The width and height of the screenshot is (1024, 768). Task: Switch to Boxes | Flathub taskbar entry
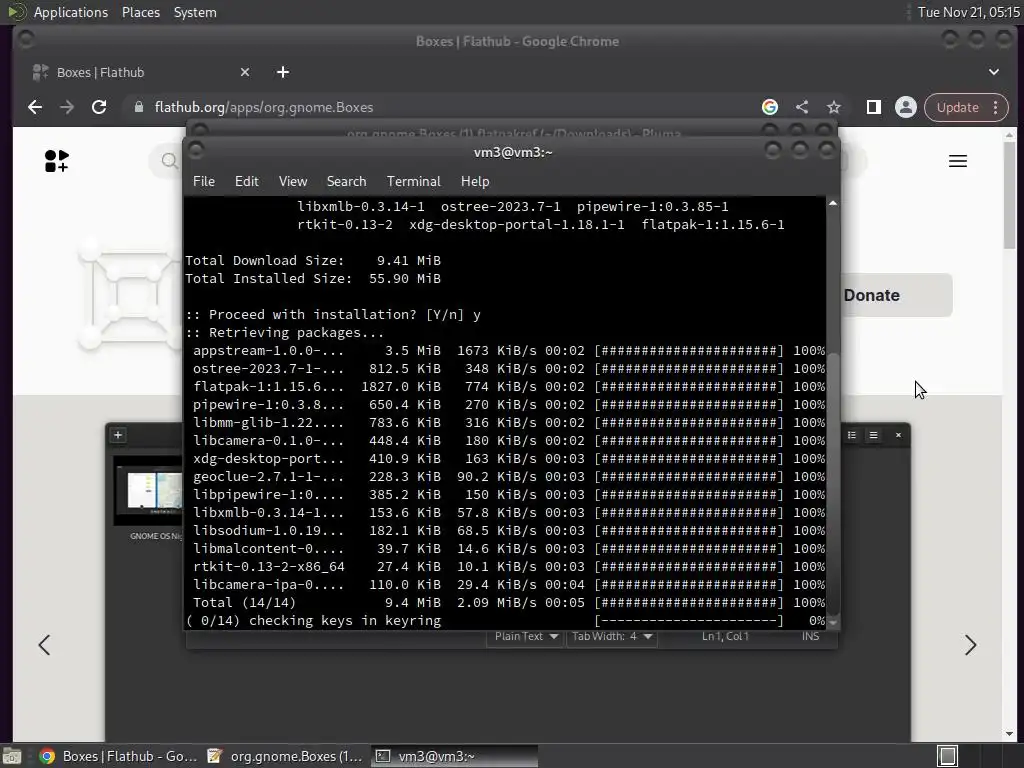(x=118, y=756)
